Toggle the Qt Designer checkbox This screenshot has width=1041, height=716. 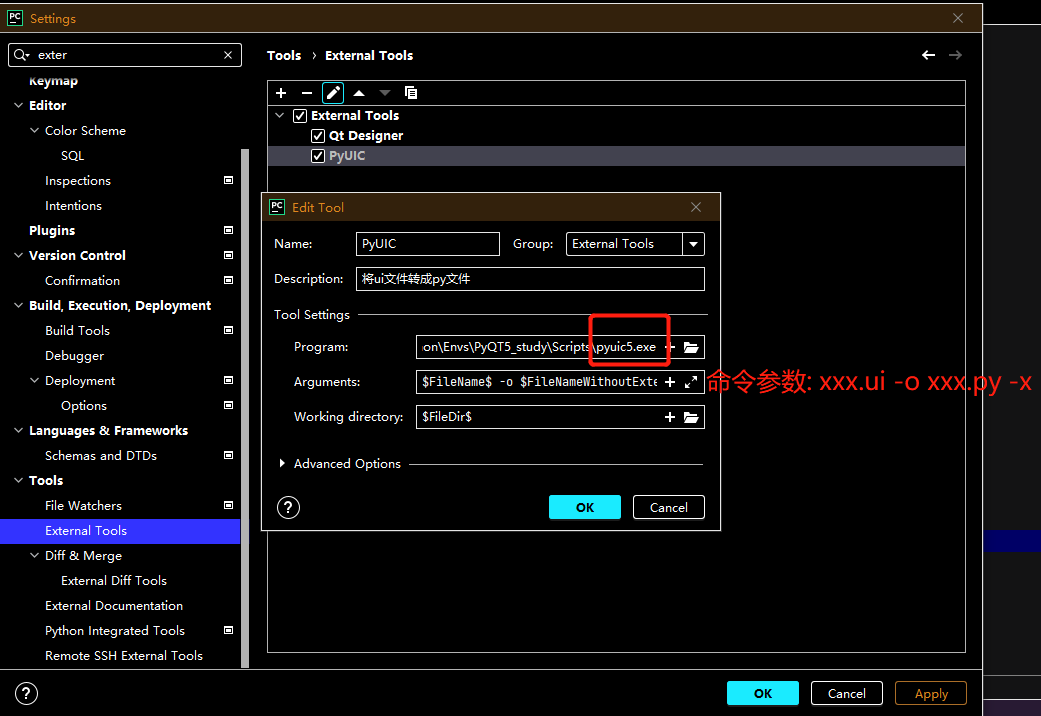318,136
